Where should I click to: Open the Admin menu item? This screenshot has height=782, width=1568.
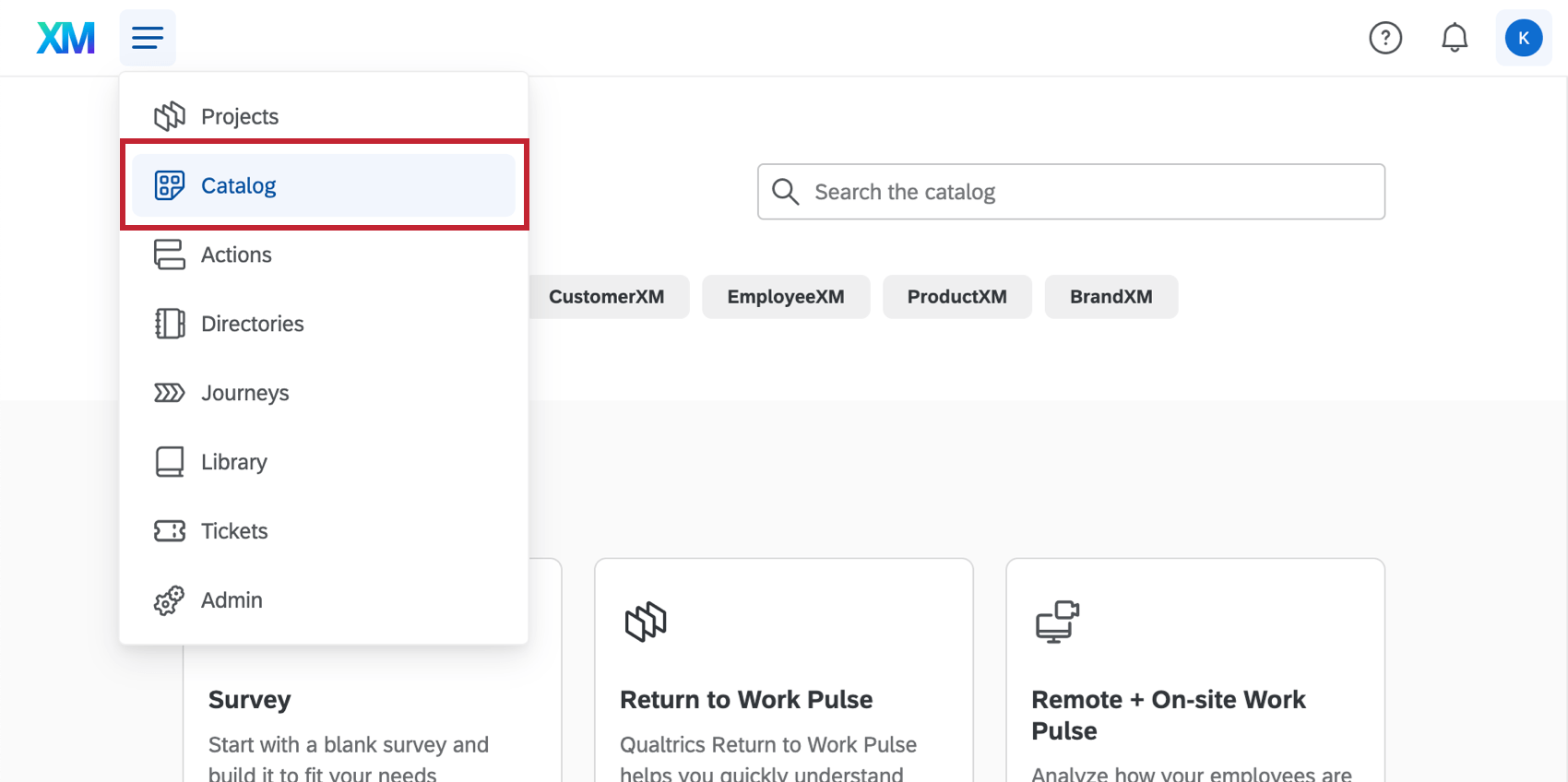[x=324, y=600]
